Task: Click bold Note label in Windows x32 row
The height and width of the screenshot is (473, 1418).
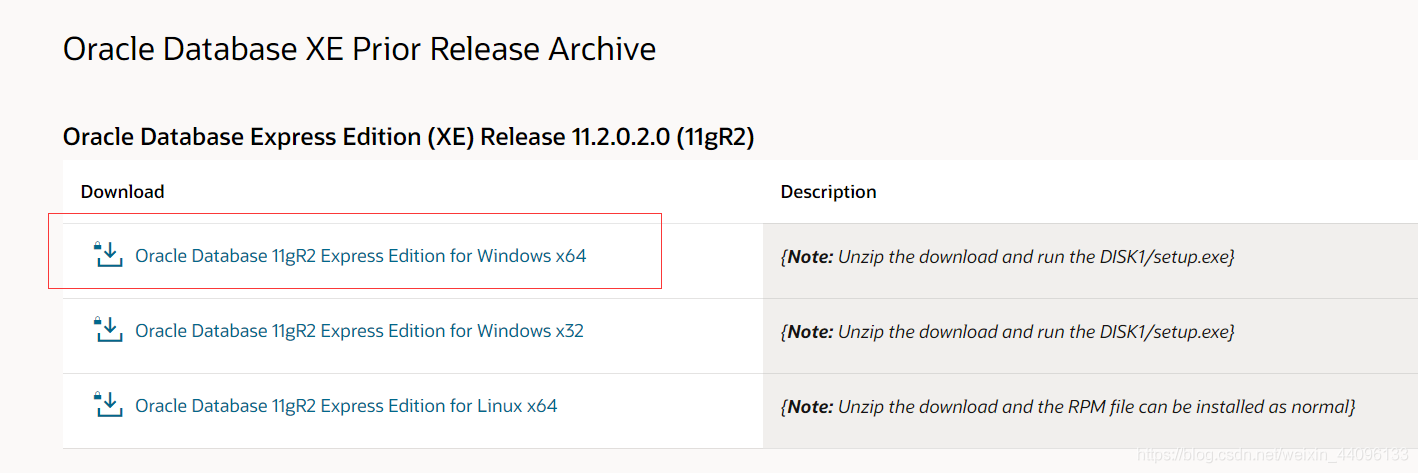Action: click(x=810, y=332)
